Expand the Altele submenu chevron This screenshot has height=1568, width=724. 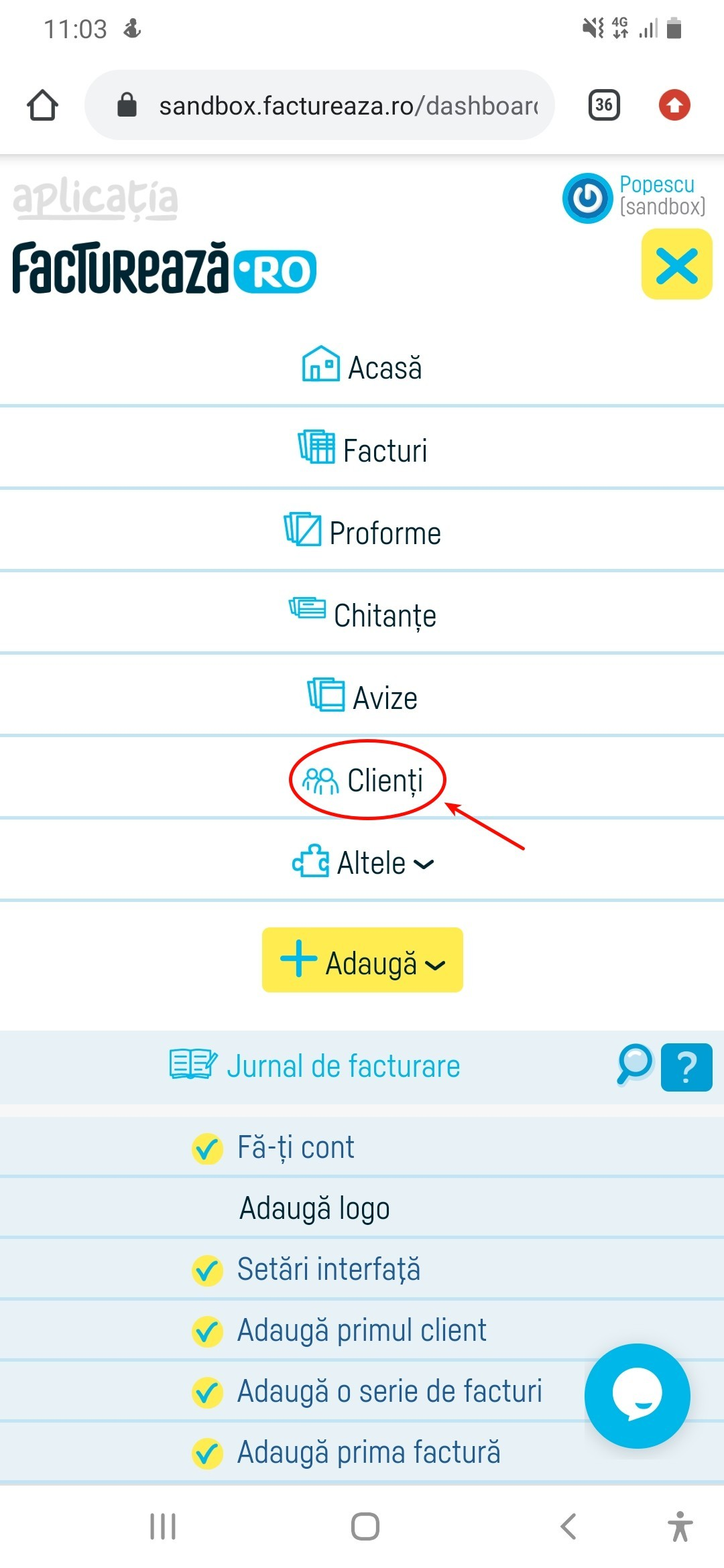coord(422,865)
